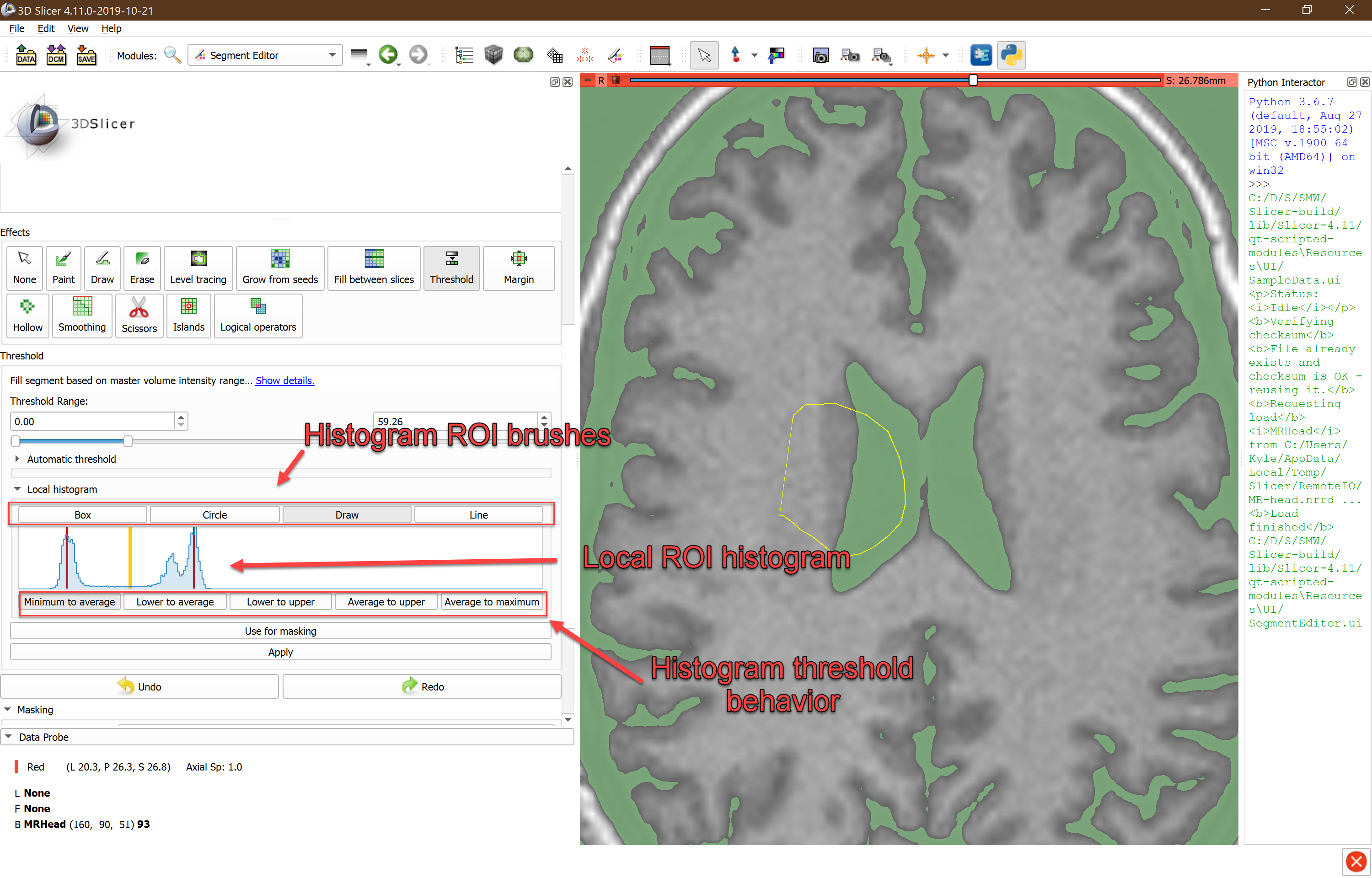
Task: Switch histogram brush to Circle
Action: tap(214, 515)
